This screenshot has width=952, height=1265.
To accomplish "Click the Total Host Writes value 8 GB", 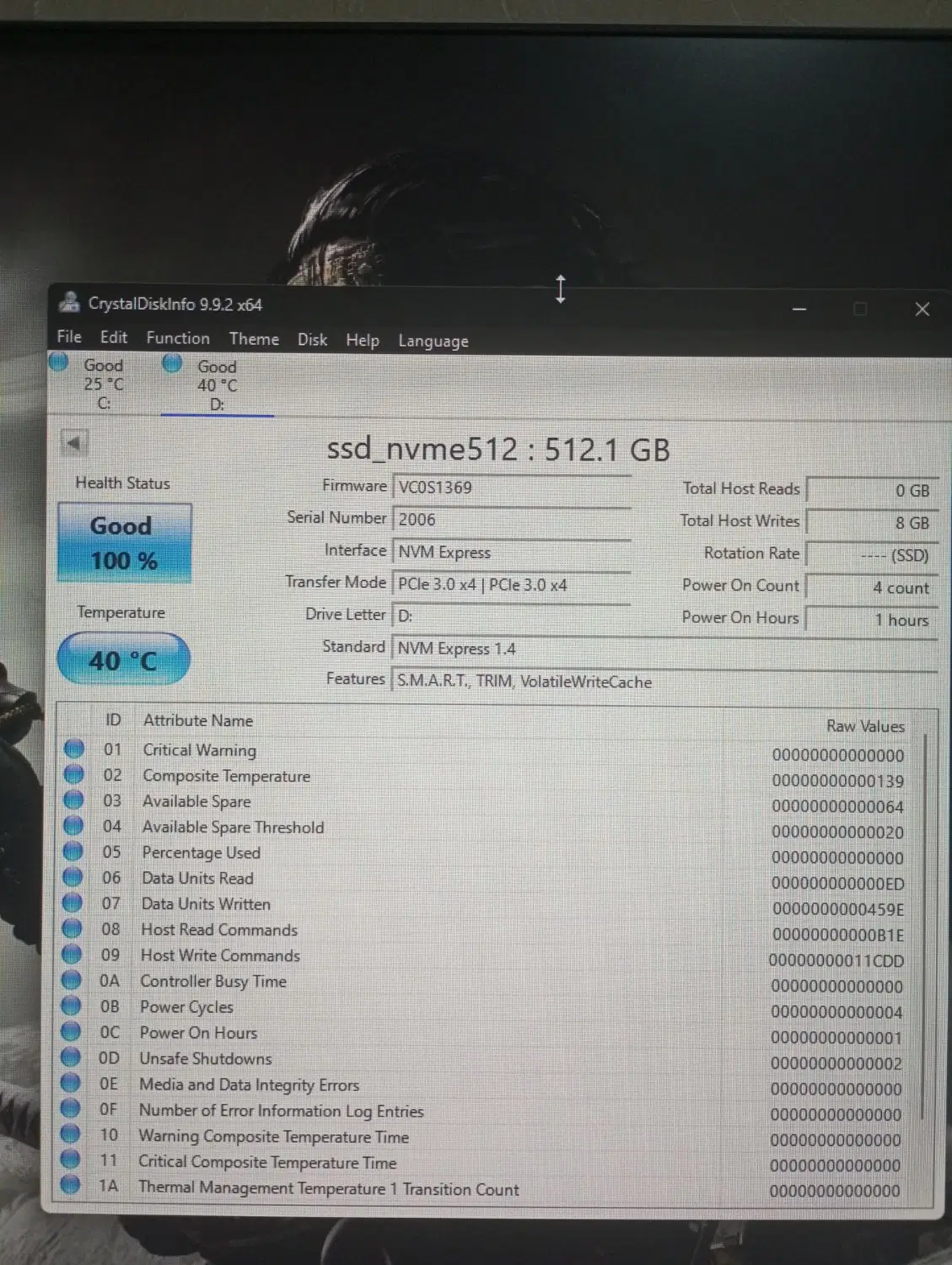I will point(872,523).
